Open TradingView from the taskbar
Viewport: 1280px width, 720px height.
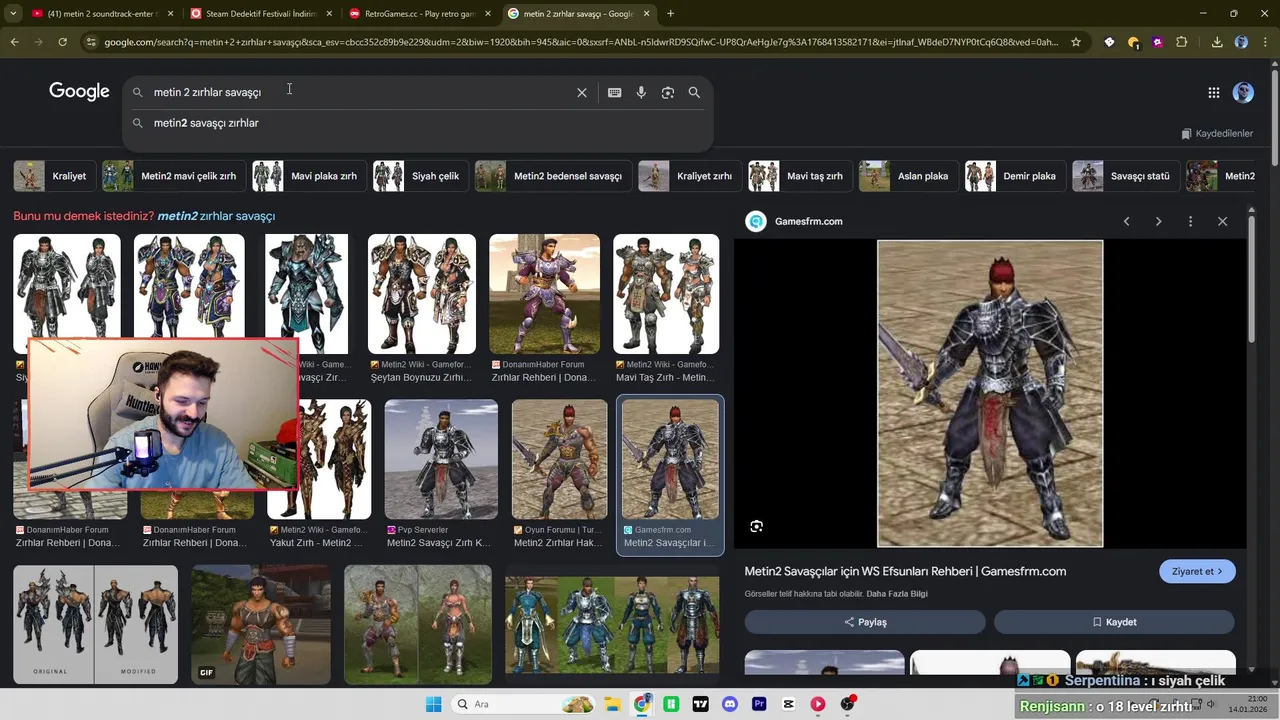point(700,704)
